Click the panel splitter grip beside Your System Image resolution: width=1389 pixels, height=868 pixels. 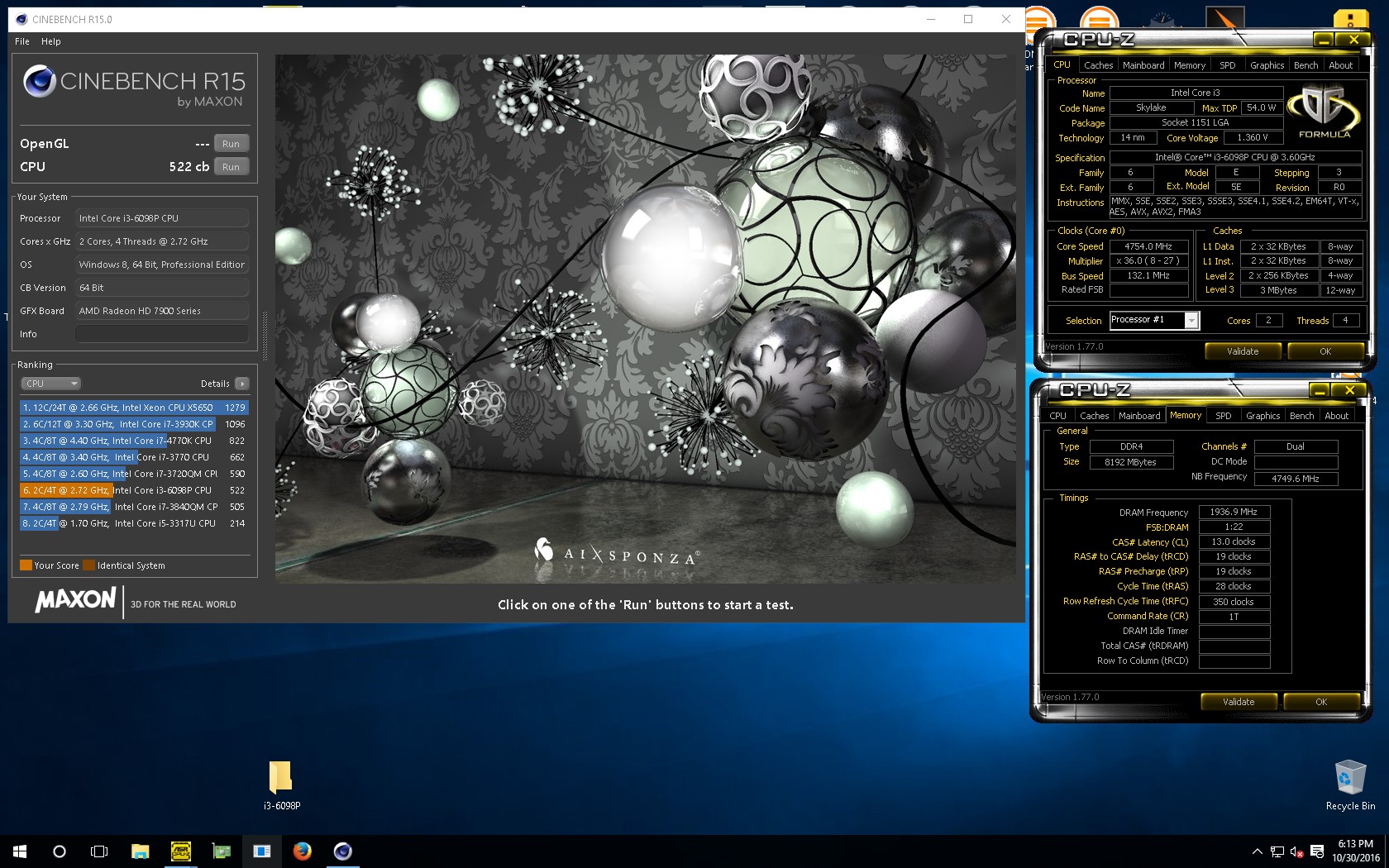(265, 336)
